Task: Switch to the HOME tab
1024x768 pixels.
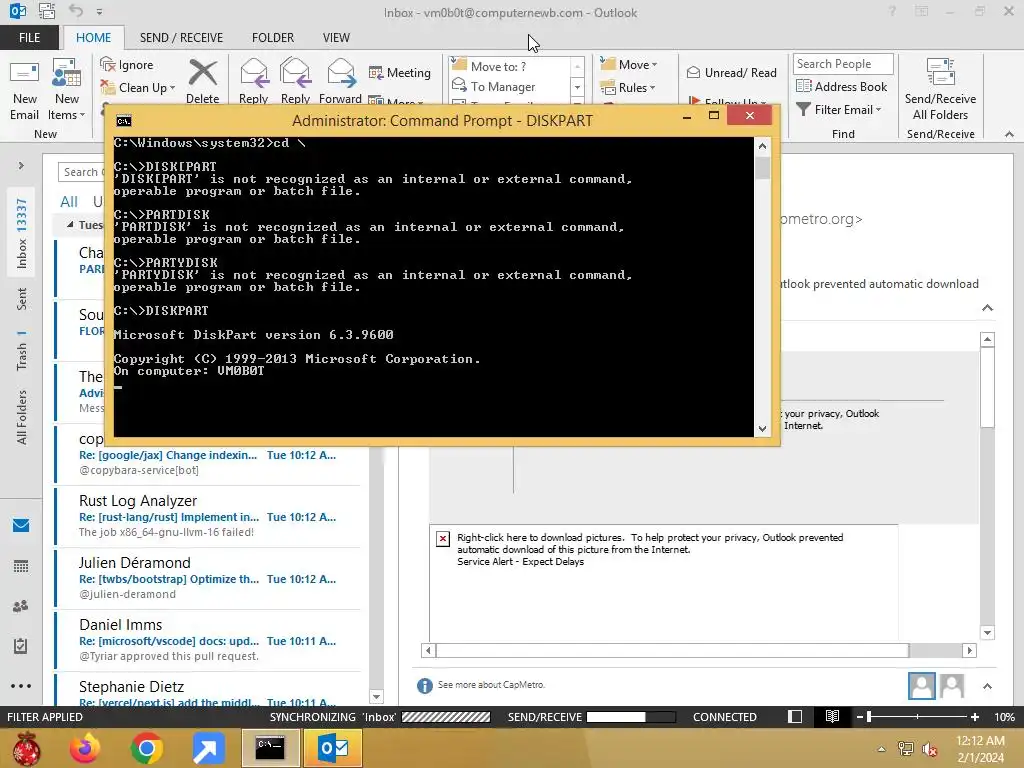Action: click(x=93, y=38)
